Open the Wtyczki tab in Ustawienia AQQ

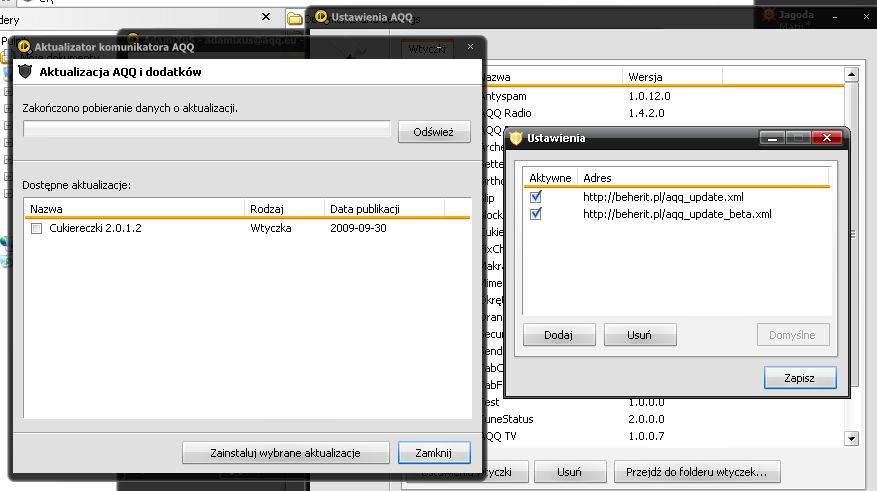(x=426, y=49)
